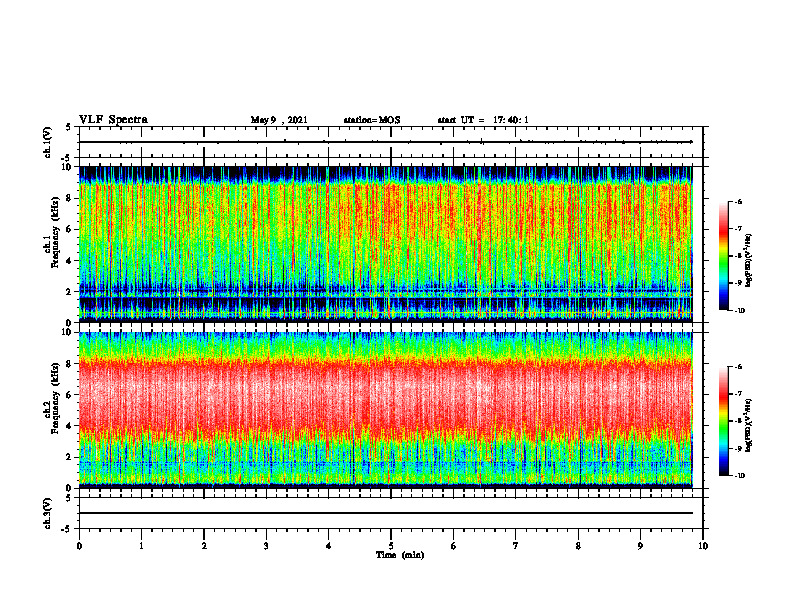Click inside the ch.2 spectrogram panel

point(385,410)
